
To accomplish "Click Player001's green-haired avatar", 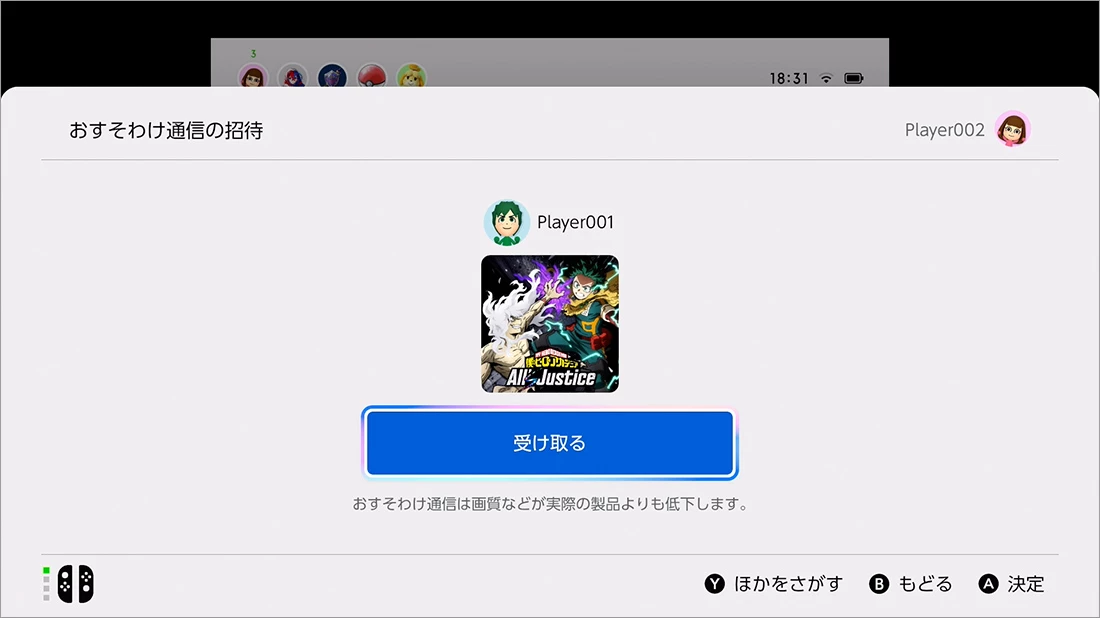I will (507, 223).
